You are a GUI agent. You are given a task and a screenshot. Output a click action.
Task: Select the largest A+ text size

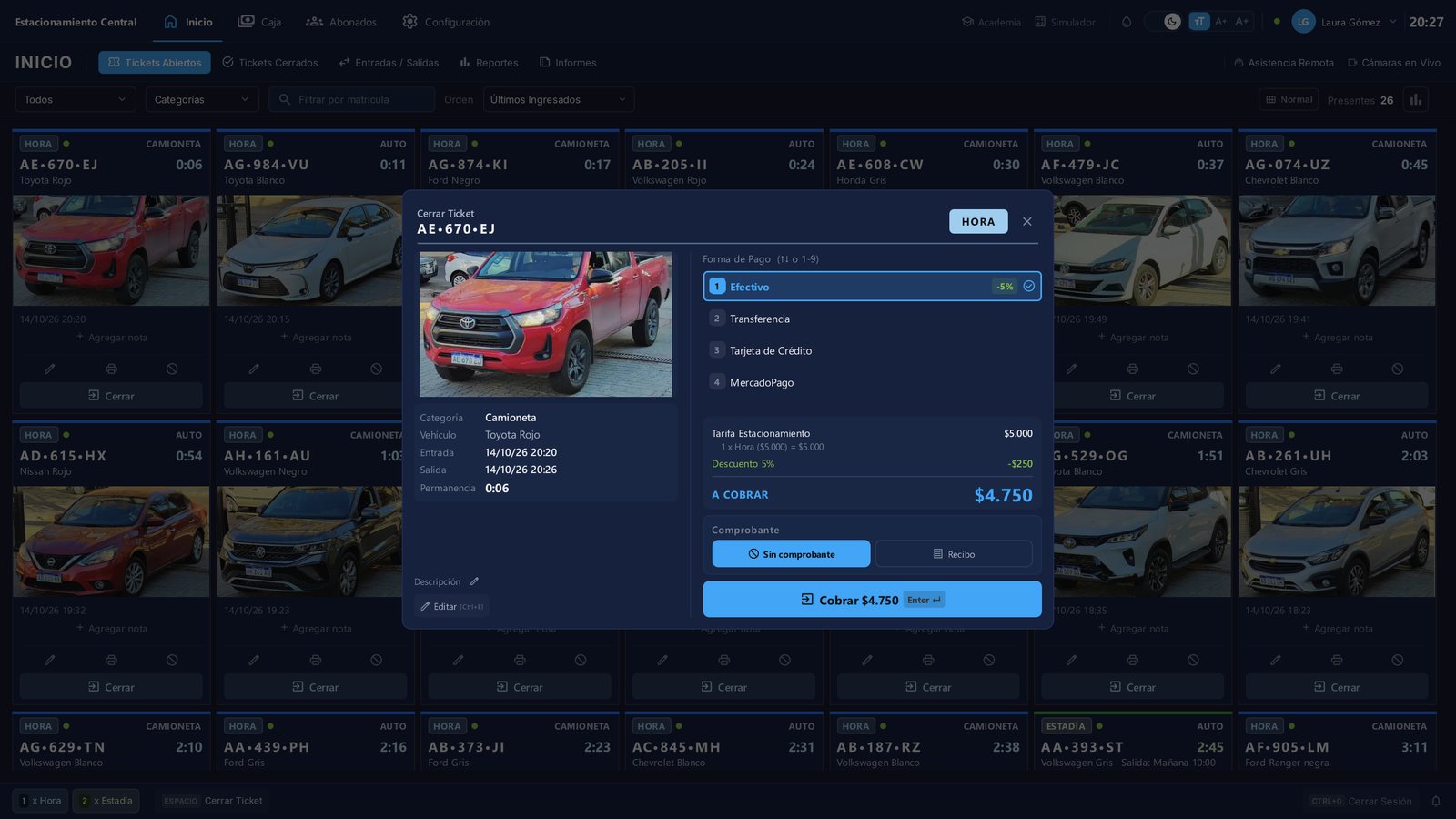coord(1242,21)
